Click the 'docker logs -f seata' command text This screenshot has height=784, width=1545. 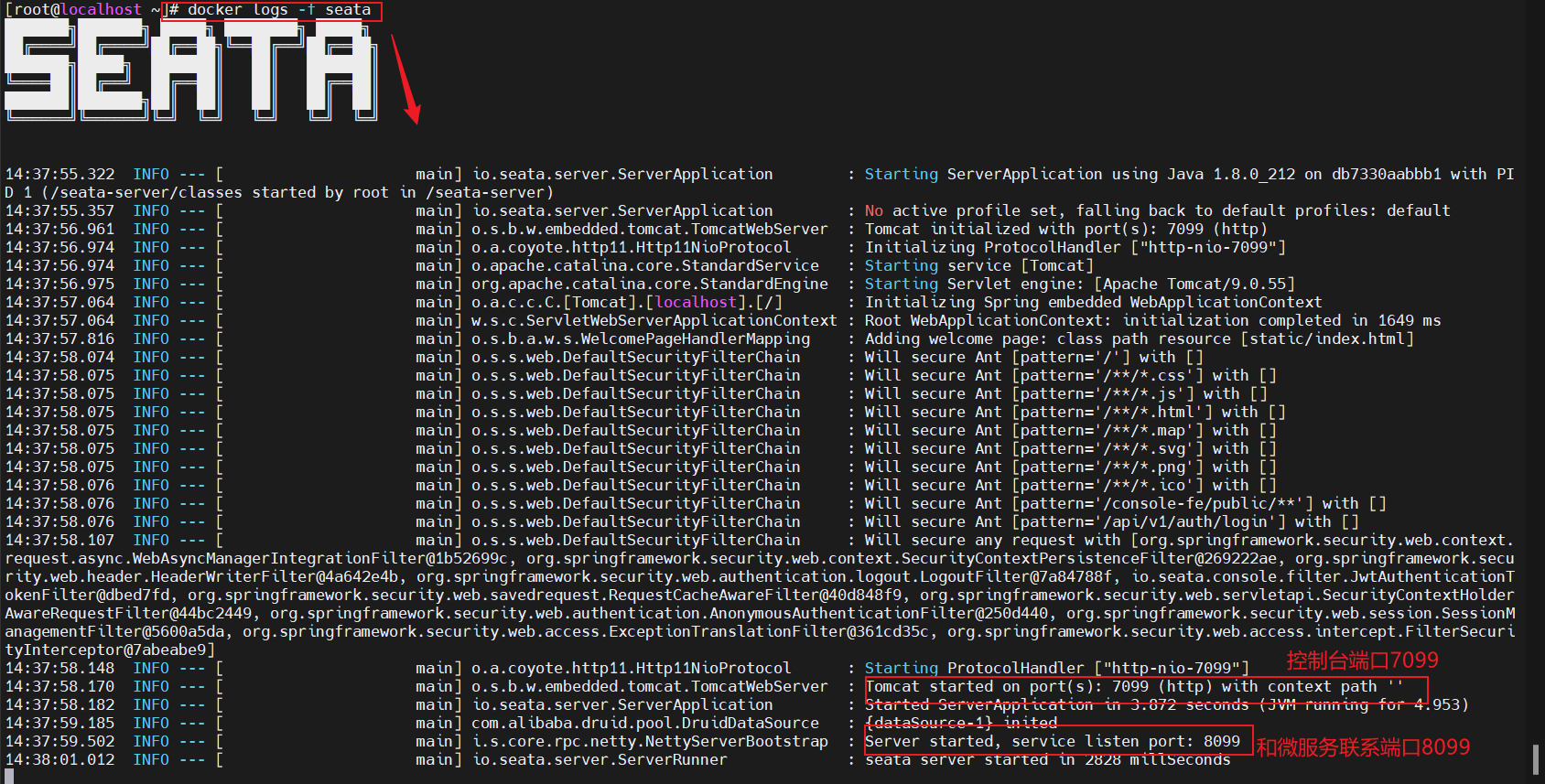point(279,10)
